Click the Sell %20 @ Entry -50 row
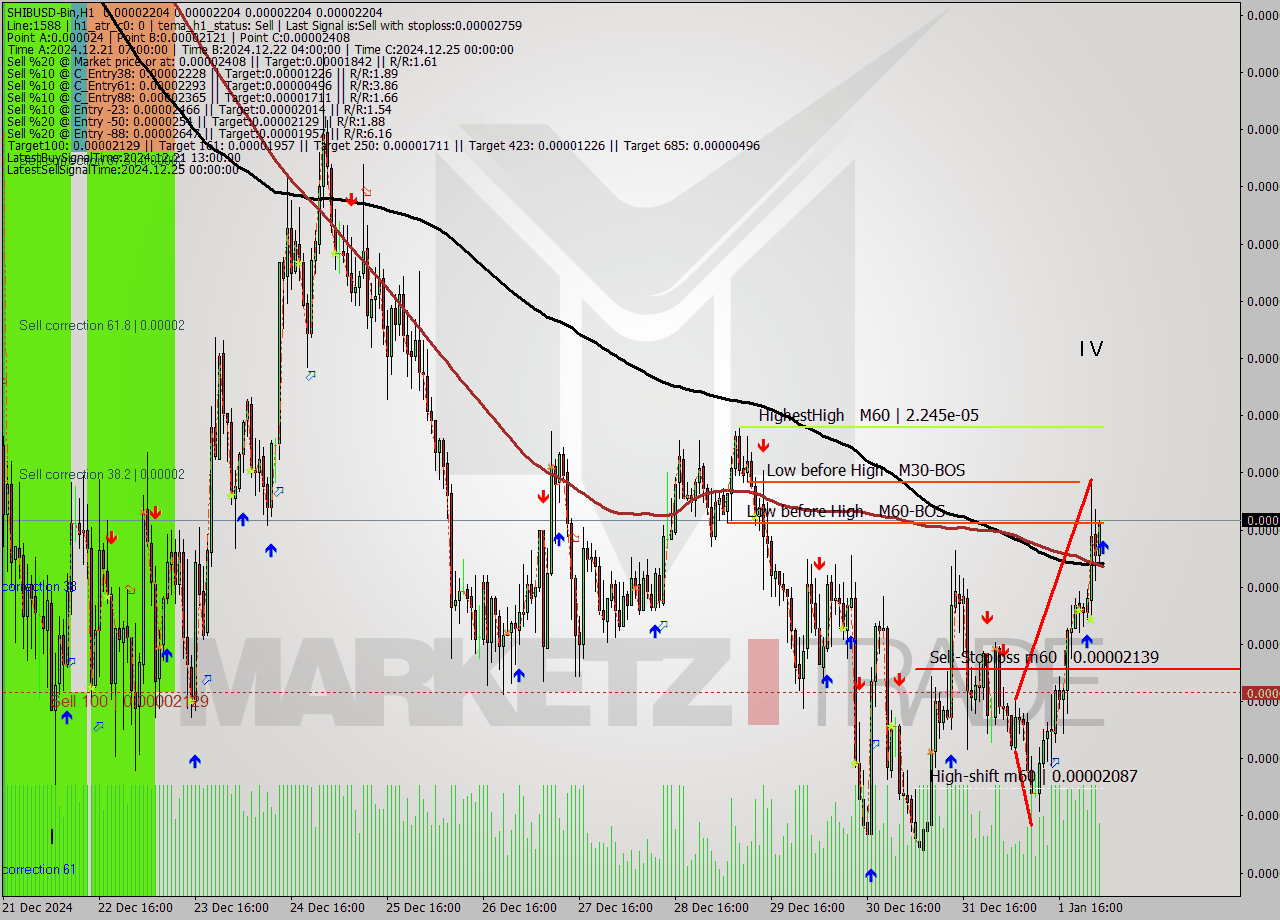This screenshot has width=1280, height=920. click(x=195, y=121)
